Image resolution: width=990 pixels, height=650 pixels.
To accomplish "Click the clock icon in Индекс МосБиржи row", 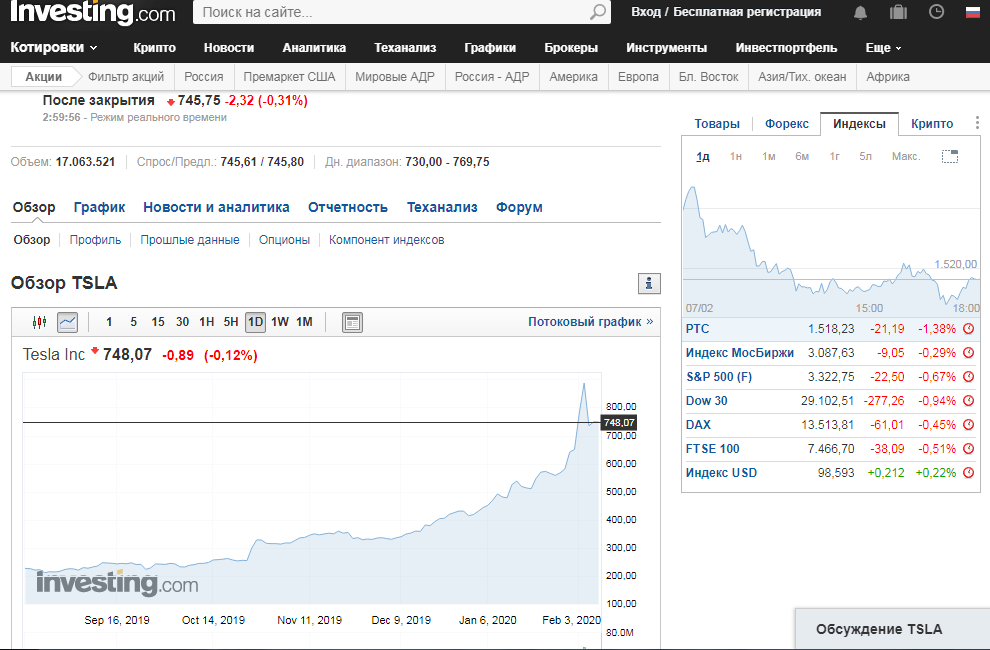I will tap(969, 353).
